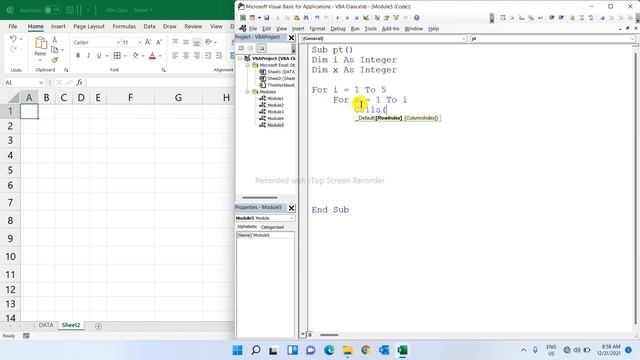Toggle Bold formatting in Excel

pyautogui.click(x=78, y=56)
